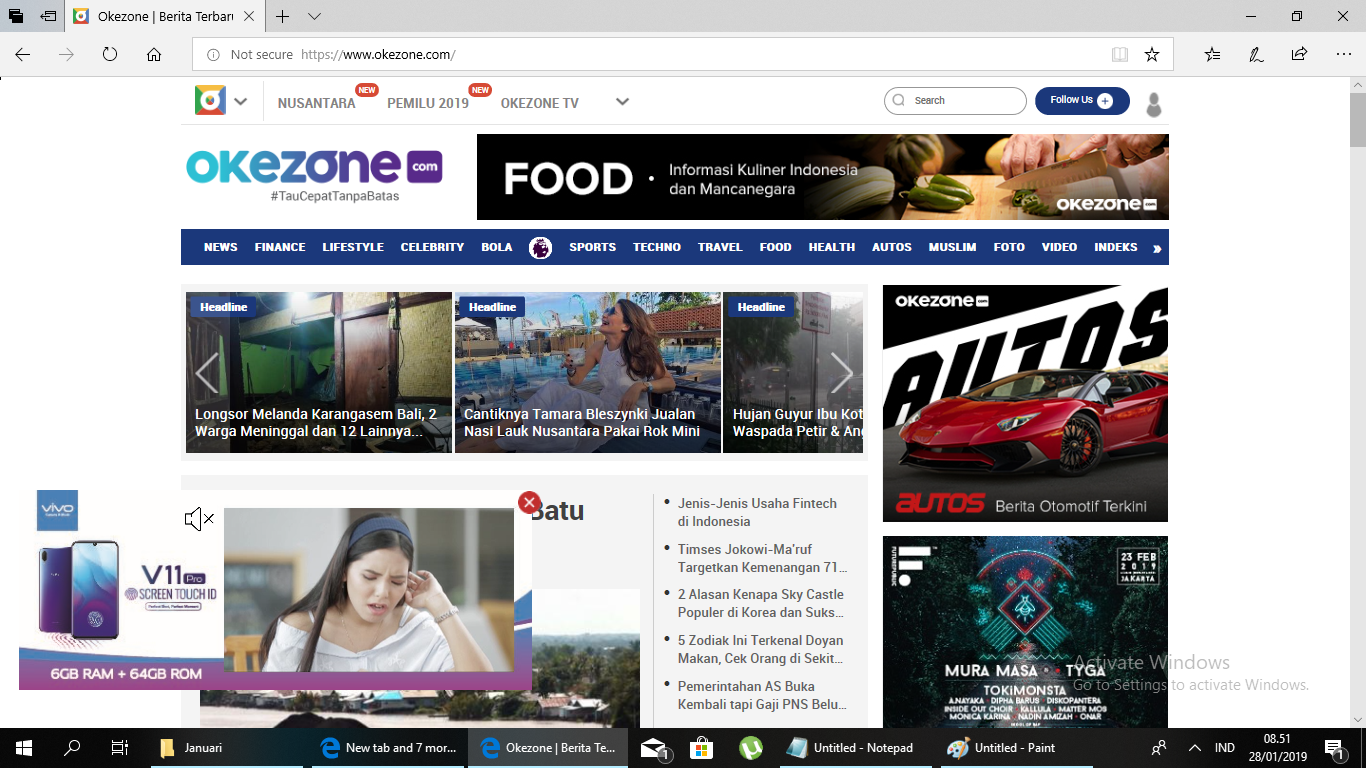
Task: Open the OKEZONE TV section
Action: pyautogui.click(x=540, y=103)
